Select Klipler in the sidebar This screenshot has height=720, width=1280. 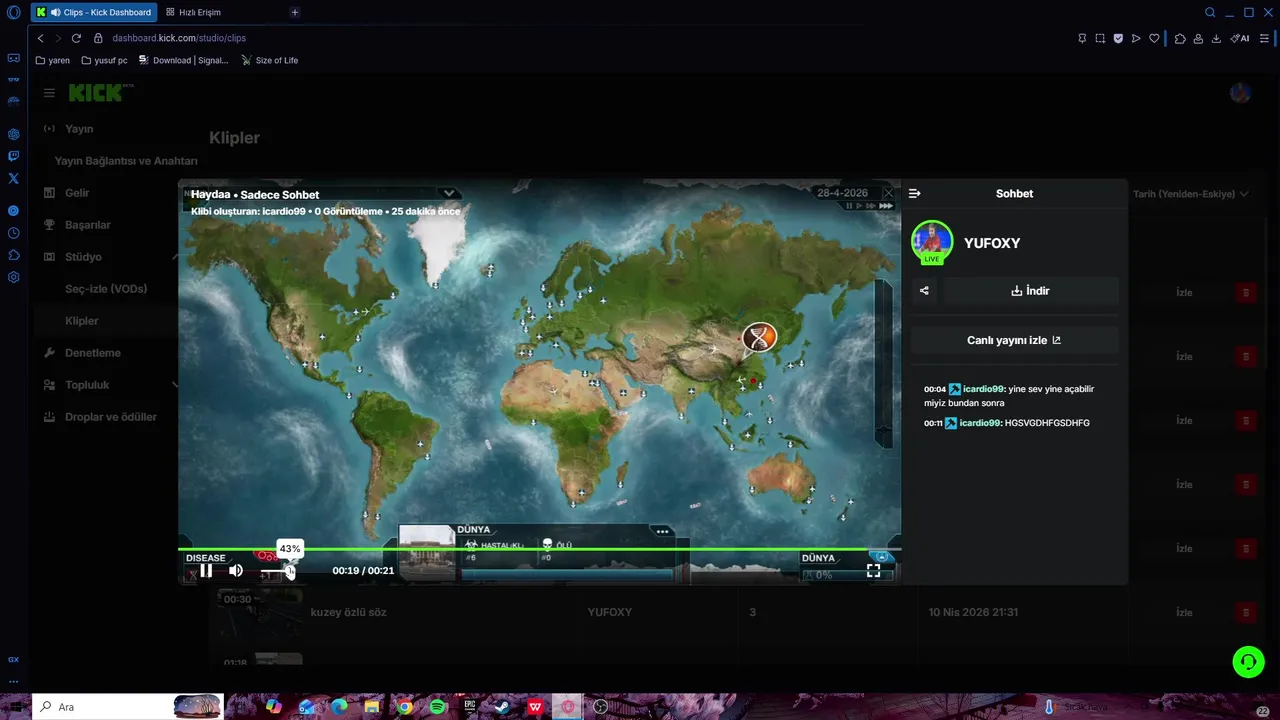(x=82, y=321)
